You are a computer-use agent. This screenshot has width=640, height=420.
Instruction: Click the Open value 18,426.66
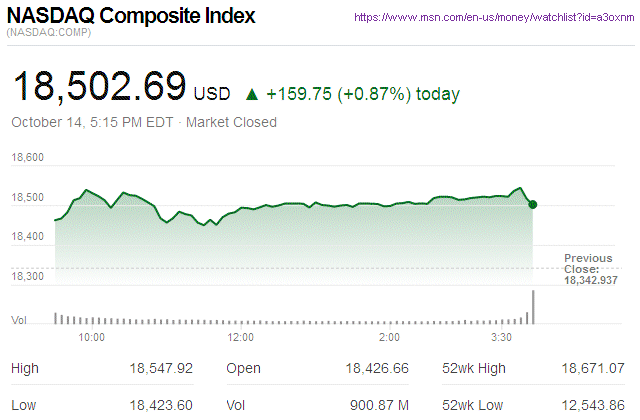pyautogui.click(x=376, y=369)
